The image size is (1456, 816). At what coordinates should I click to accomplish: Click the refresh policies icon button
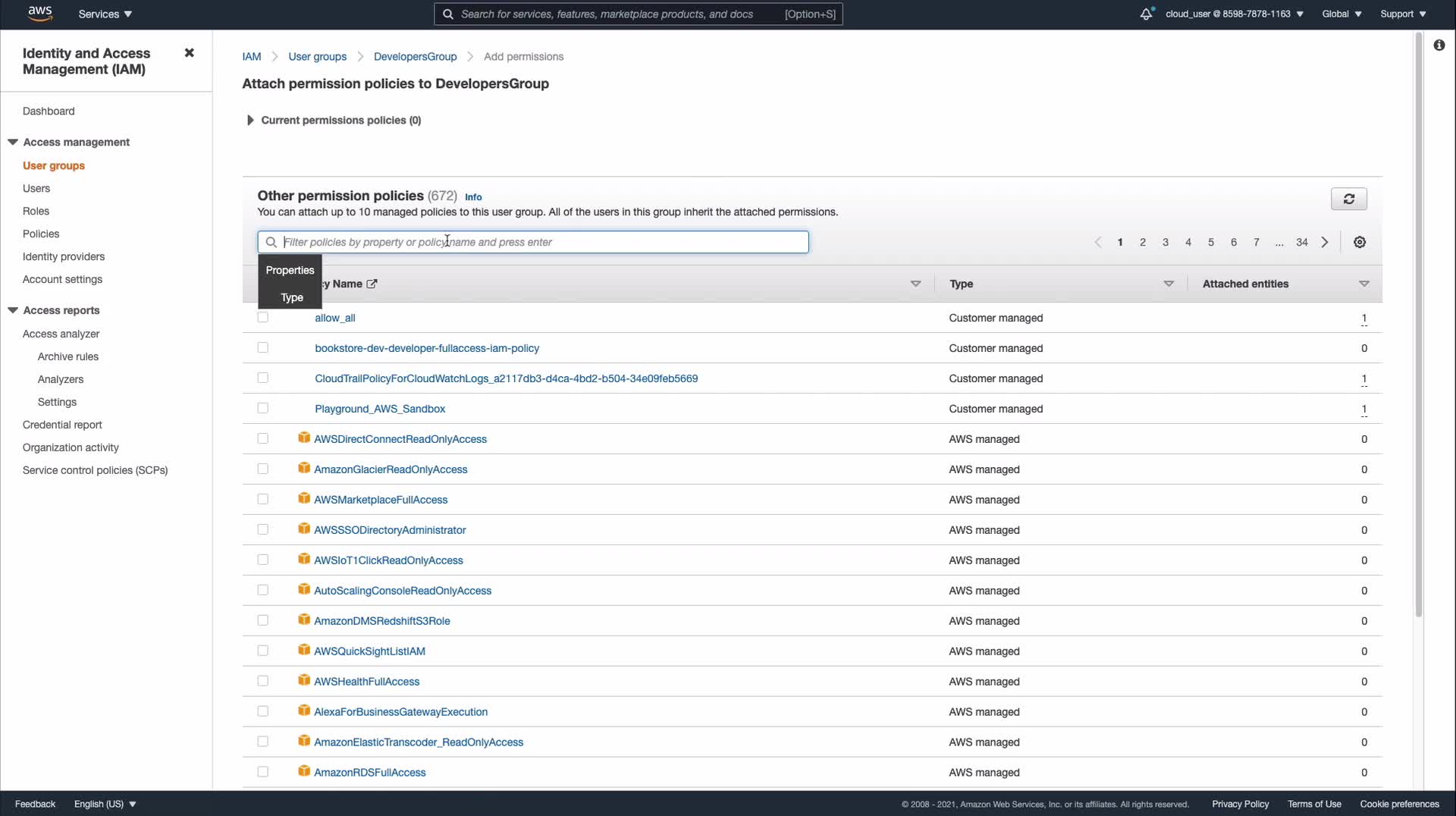tap(1348, 199)
